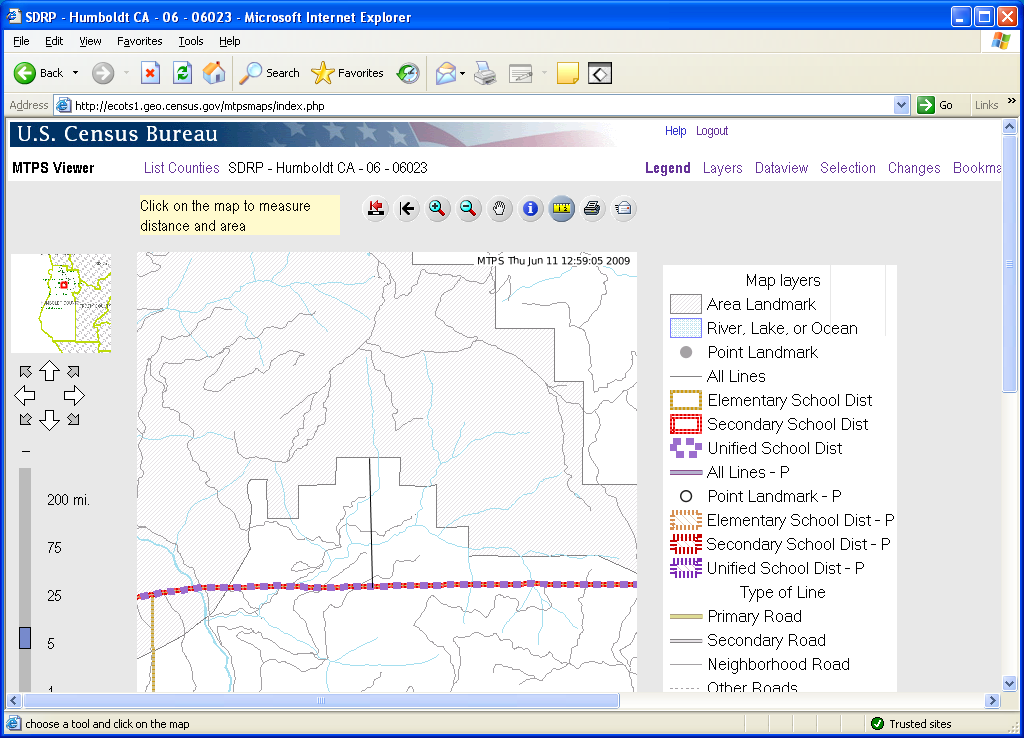
Task: Expand the Links toolbar chevron
Action: [x=1012, y=101]
